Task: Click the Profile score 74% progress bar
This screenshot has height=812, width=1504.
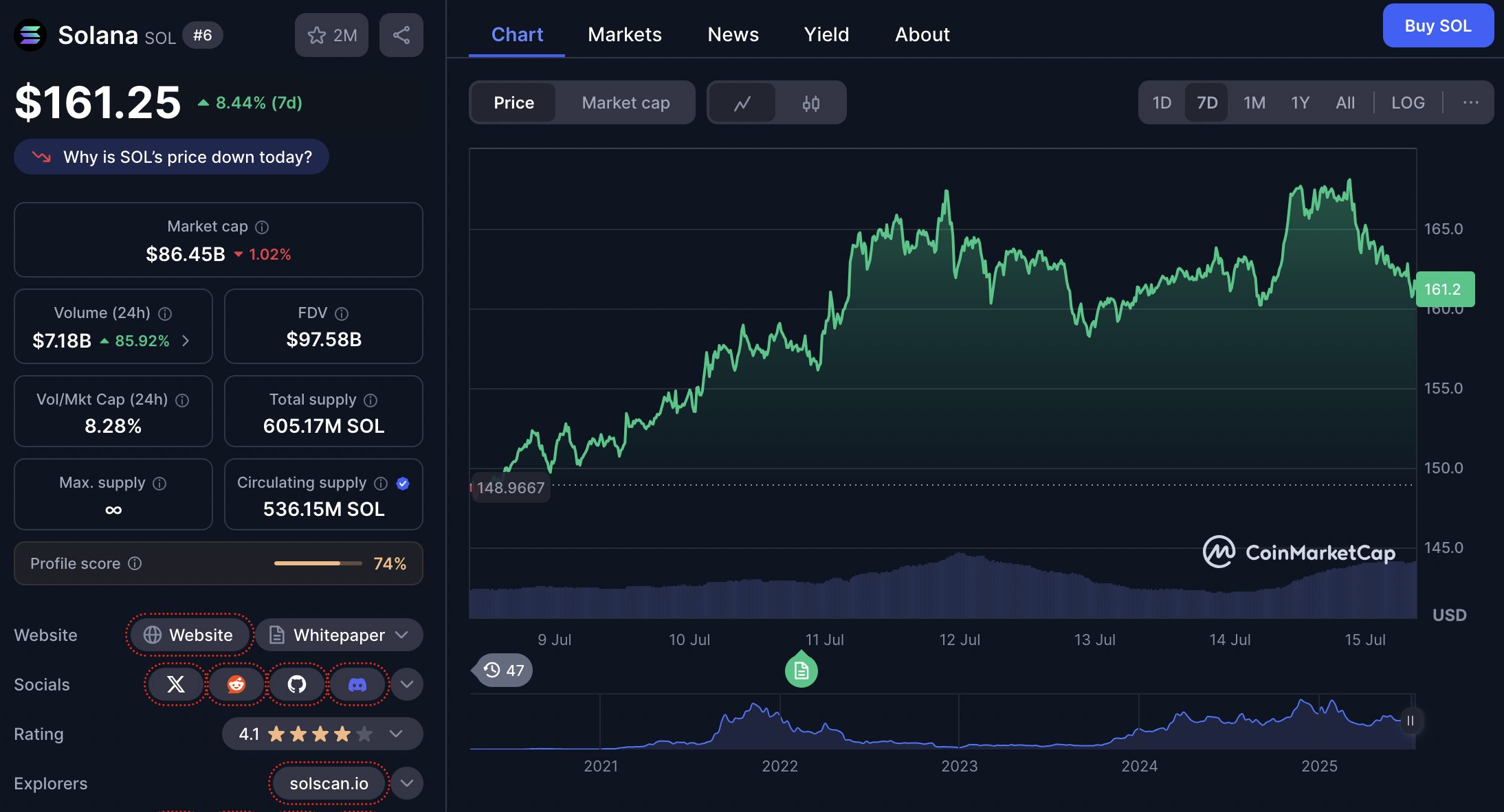Action: point(318,563)
